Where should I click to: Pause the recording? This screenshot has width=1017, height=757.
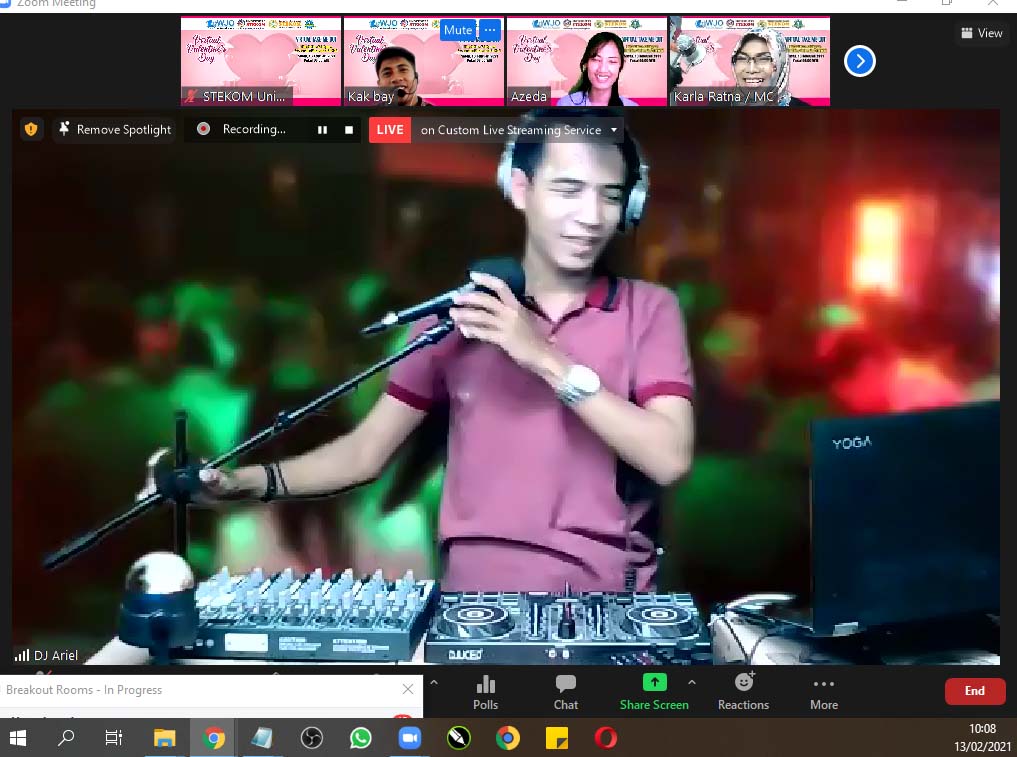(x=322, y=130)
